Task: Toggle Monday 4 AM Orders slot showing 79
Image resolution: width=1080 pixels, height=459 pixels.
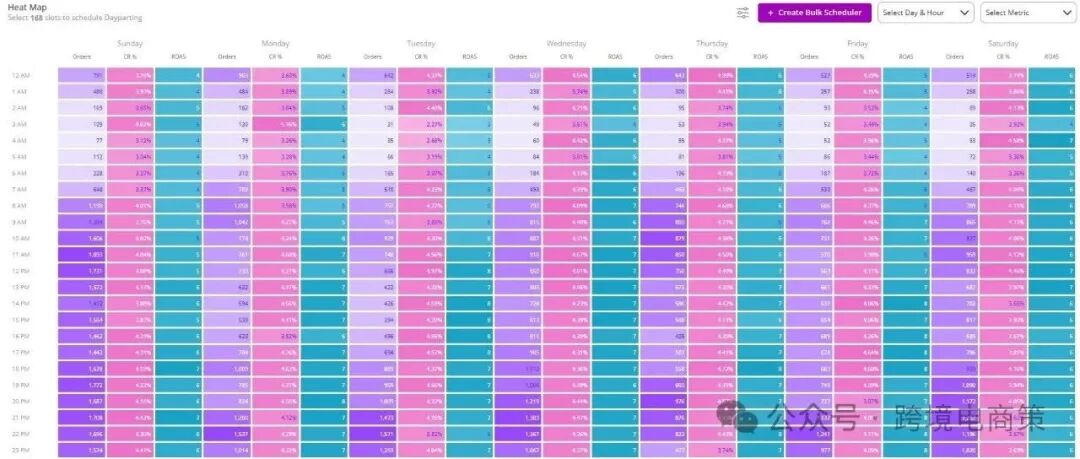Action: (x=227, y=141)
